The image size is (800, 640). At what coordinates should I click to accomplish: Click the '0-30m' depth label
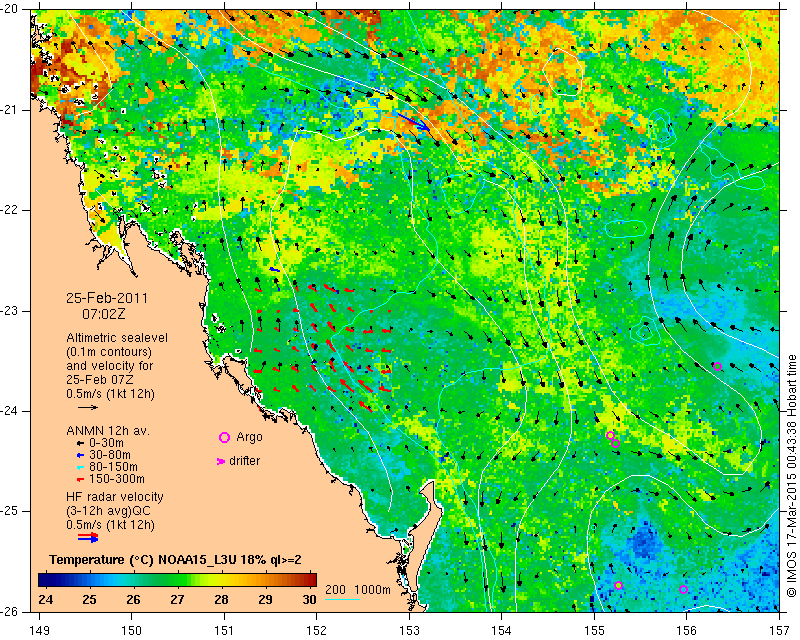(x=106, y=443)
